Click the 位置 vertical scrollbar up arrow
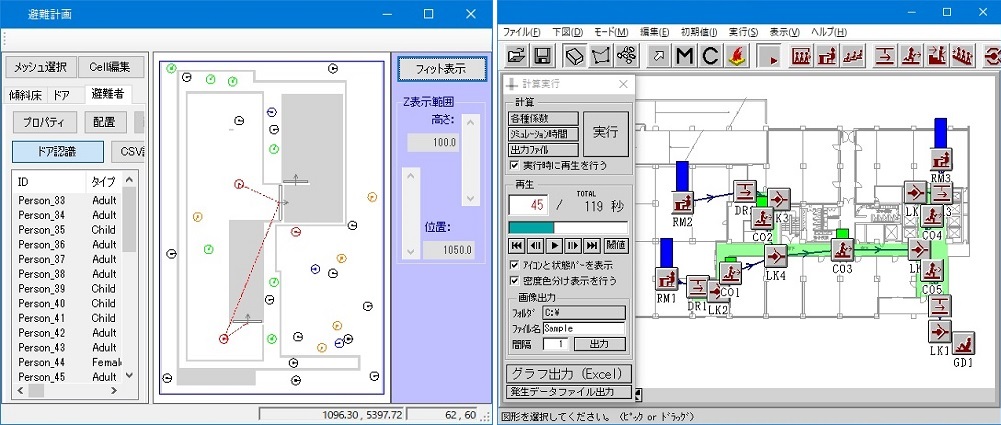This screenshot has height=425, width=1001. [410, 175]
